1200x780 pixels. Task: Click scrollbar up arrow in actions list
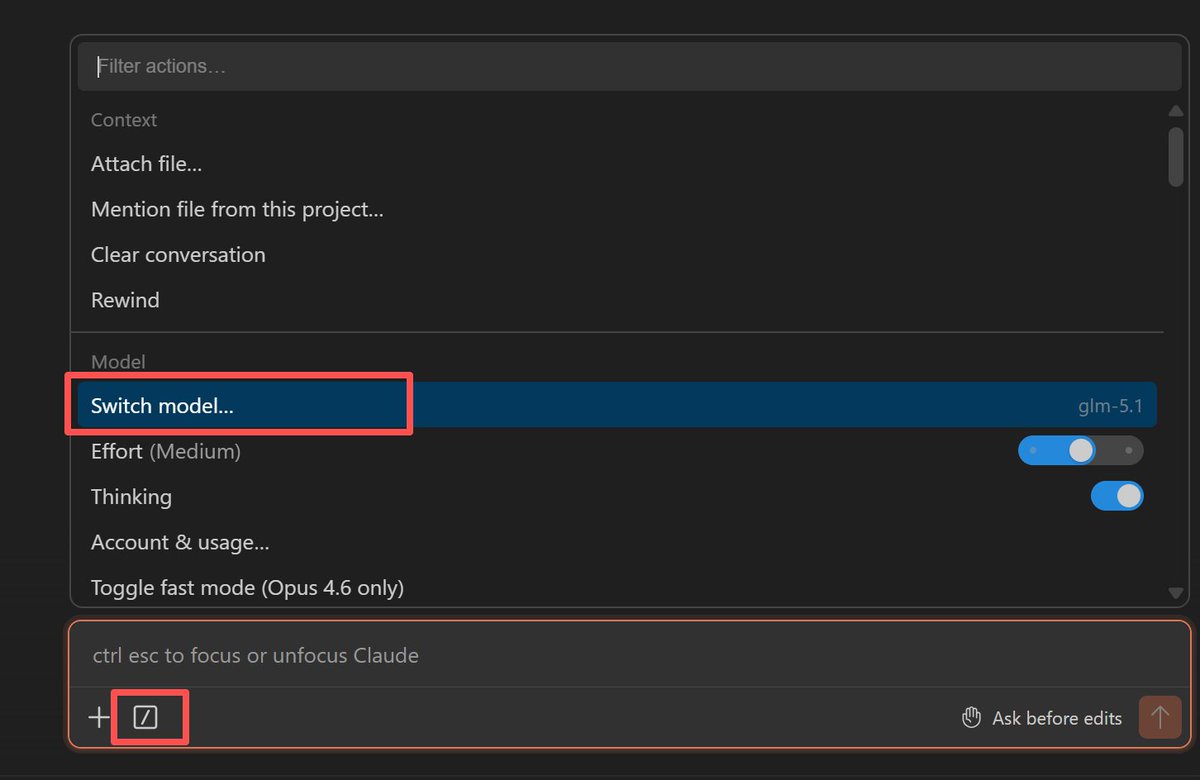coord(1176,111)
